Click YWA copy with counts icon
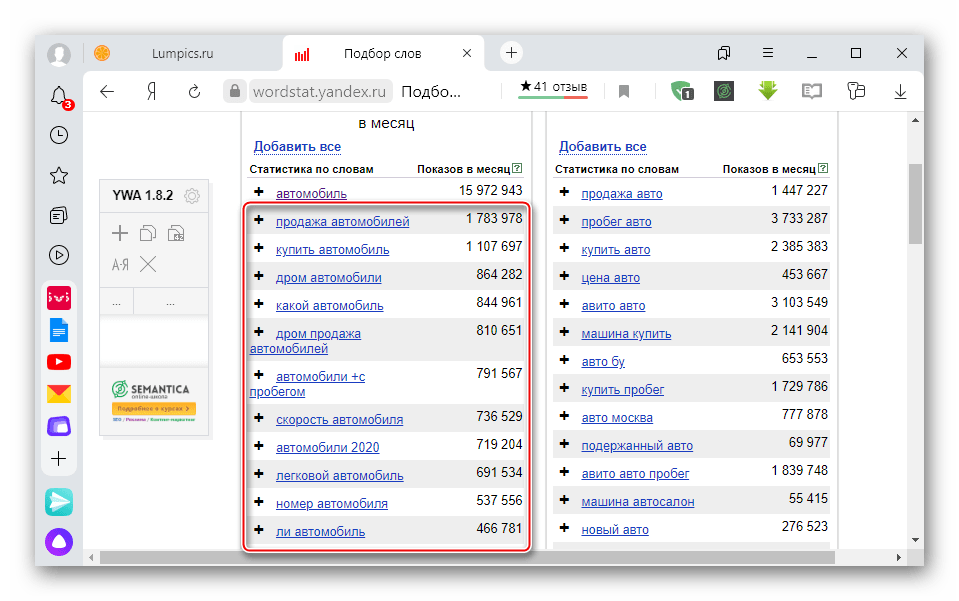Viewport: 959px width, 601px height. pyautogui.click(x=176, y=233)
